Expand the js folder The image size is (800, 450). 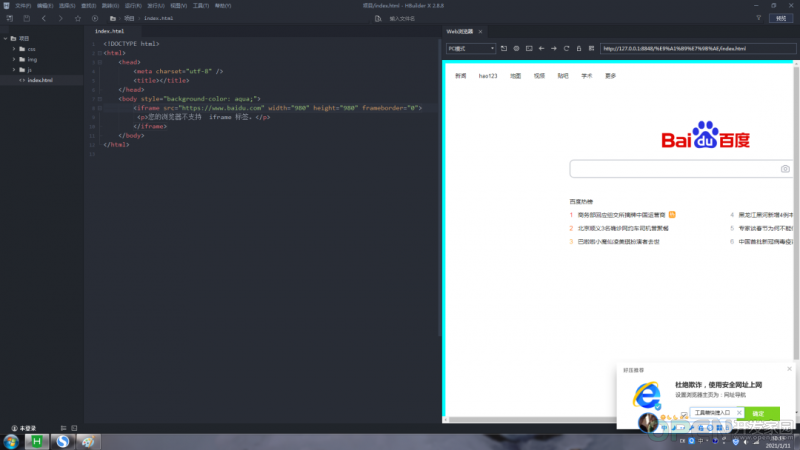point(14,69)
